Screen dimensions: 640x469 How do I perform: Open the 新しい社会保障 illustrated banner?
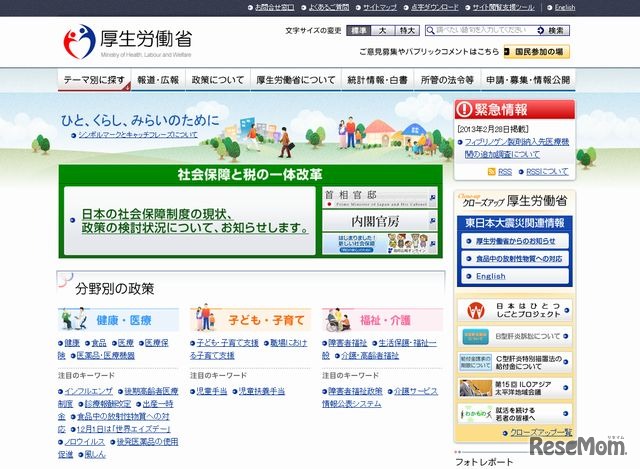point(380,244)
